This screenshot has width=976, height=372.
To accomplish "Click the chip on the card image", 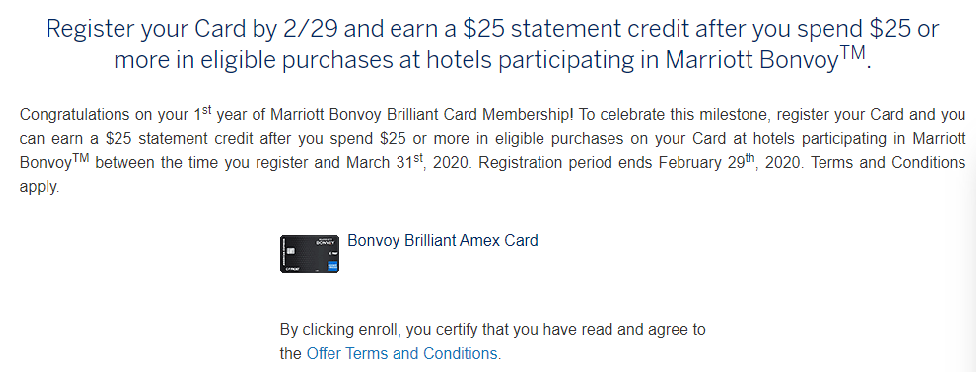I will tap(291, 251).
